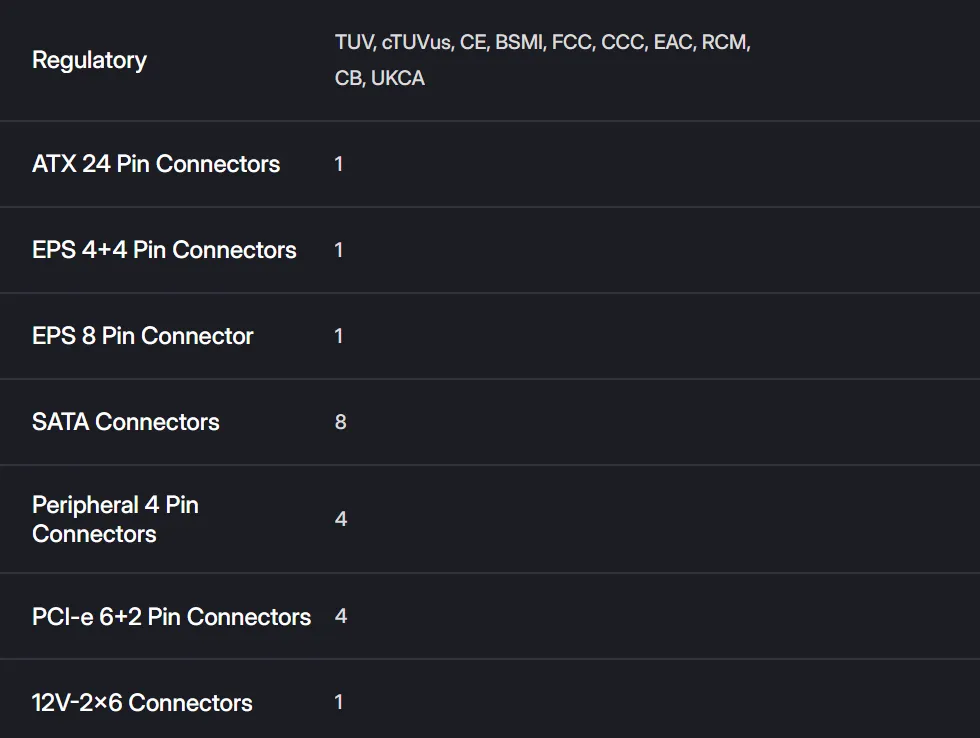The height and width of the screenshot is (738, 980).
Task: Click the RCM certification text
Action: click(724, 43)
